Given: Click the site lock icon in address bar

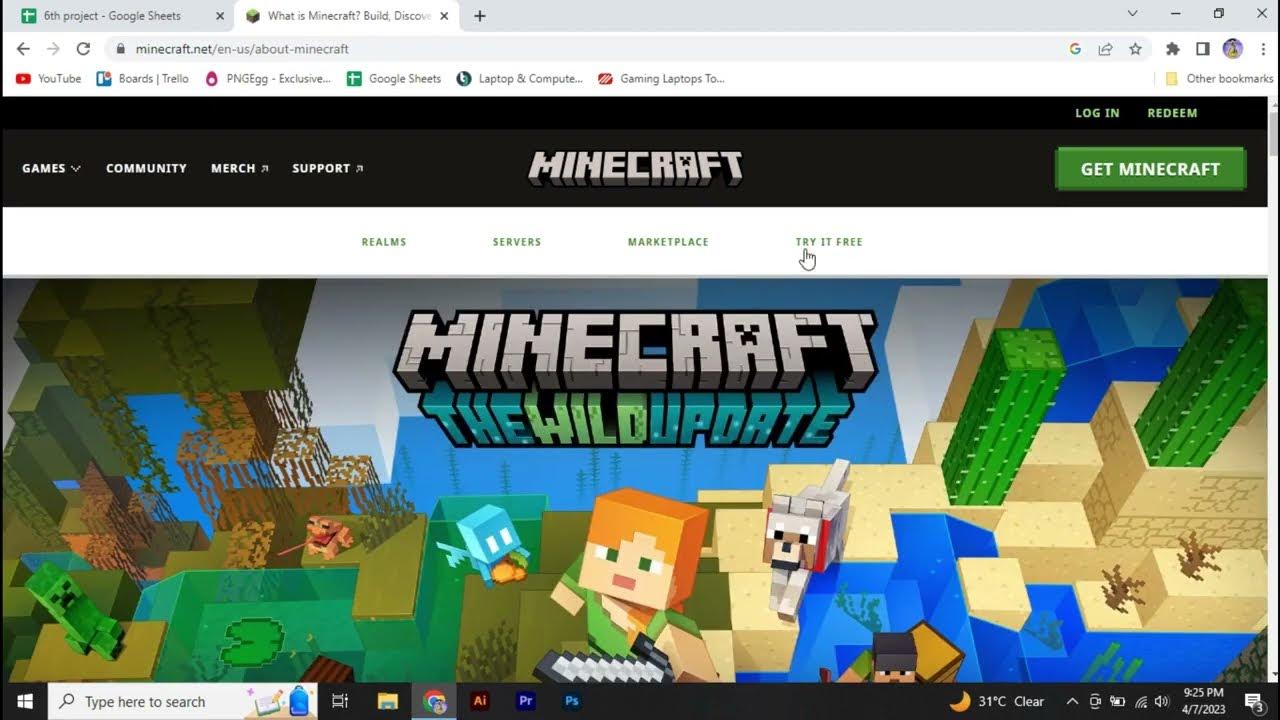Looking at the screenshot, I should coord(120,49).
